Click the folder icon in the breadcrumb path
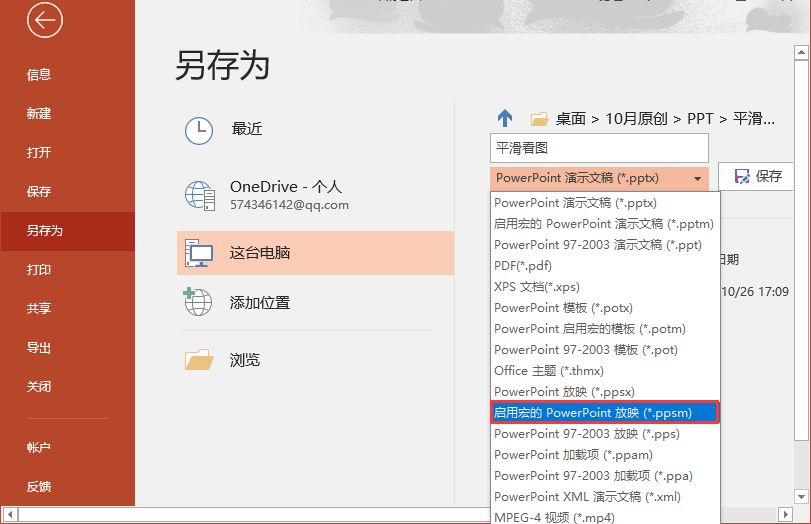Viewport: 811px width, 524px height. [x=539, y=119]
